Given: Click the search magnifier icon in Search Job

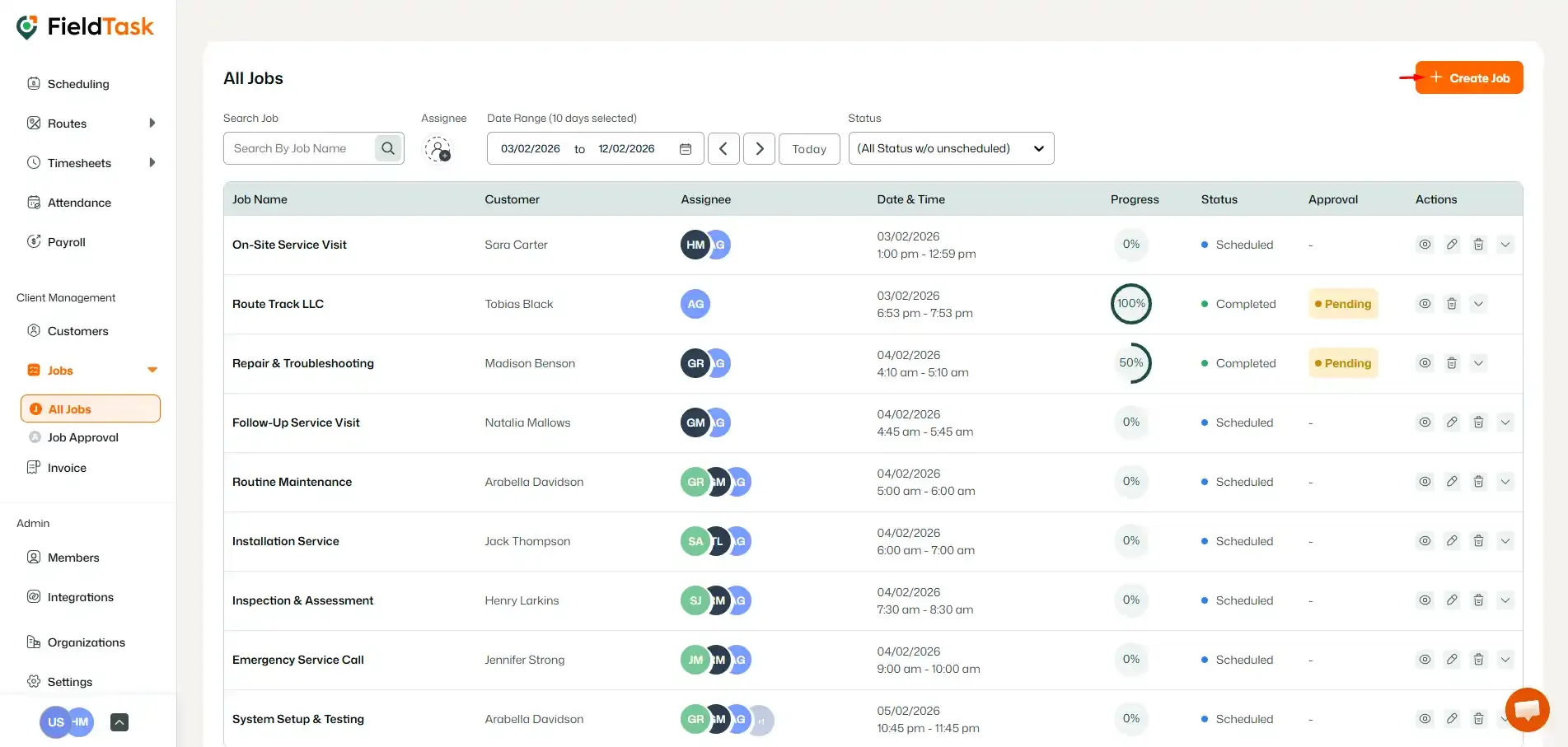Looking at the screenshot, I should point(388,148).
